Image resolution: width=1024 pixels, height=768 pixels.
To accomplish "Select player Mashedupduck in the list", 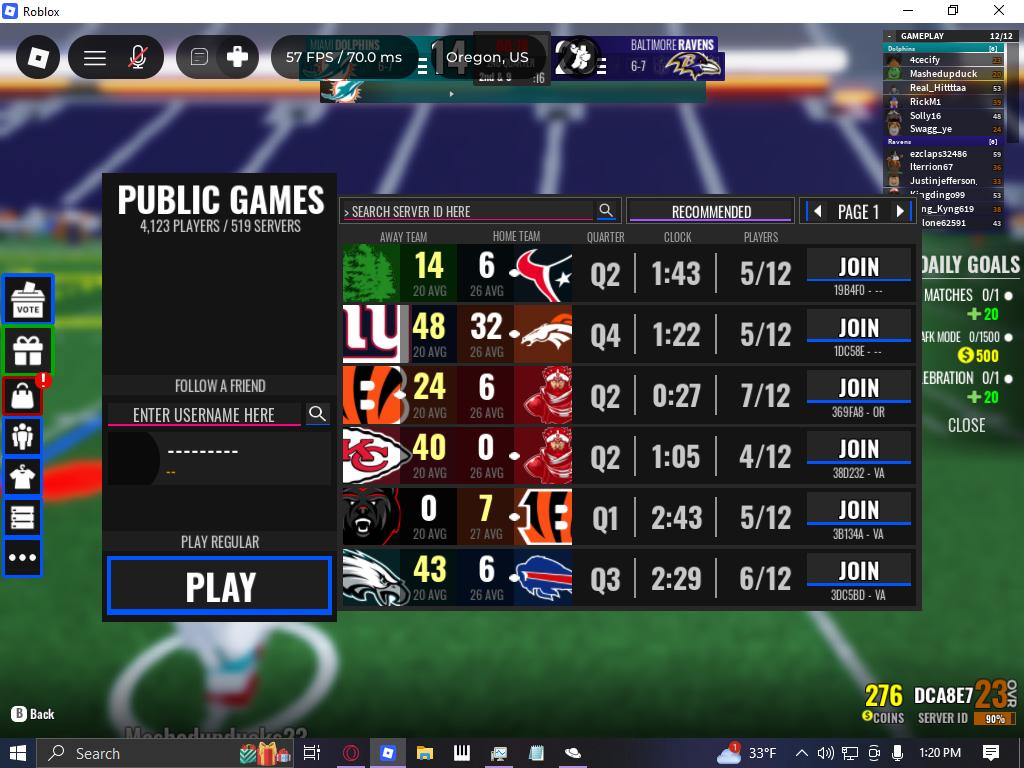I will (944, 74).
